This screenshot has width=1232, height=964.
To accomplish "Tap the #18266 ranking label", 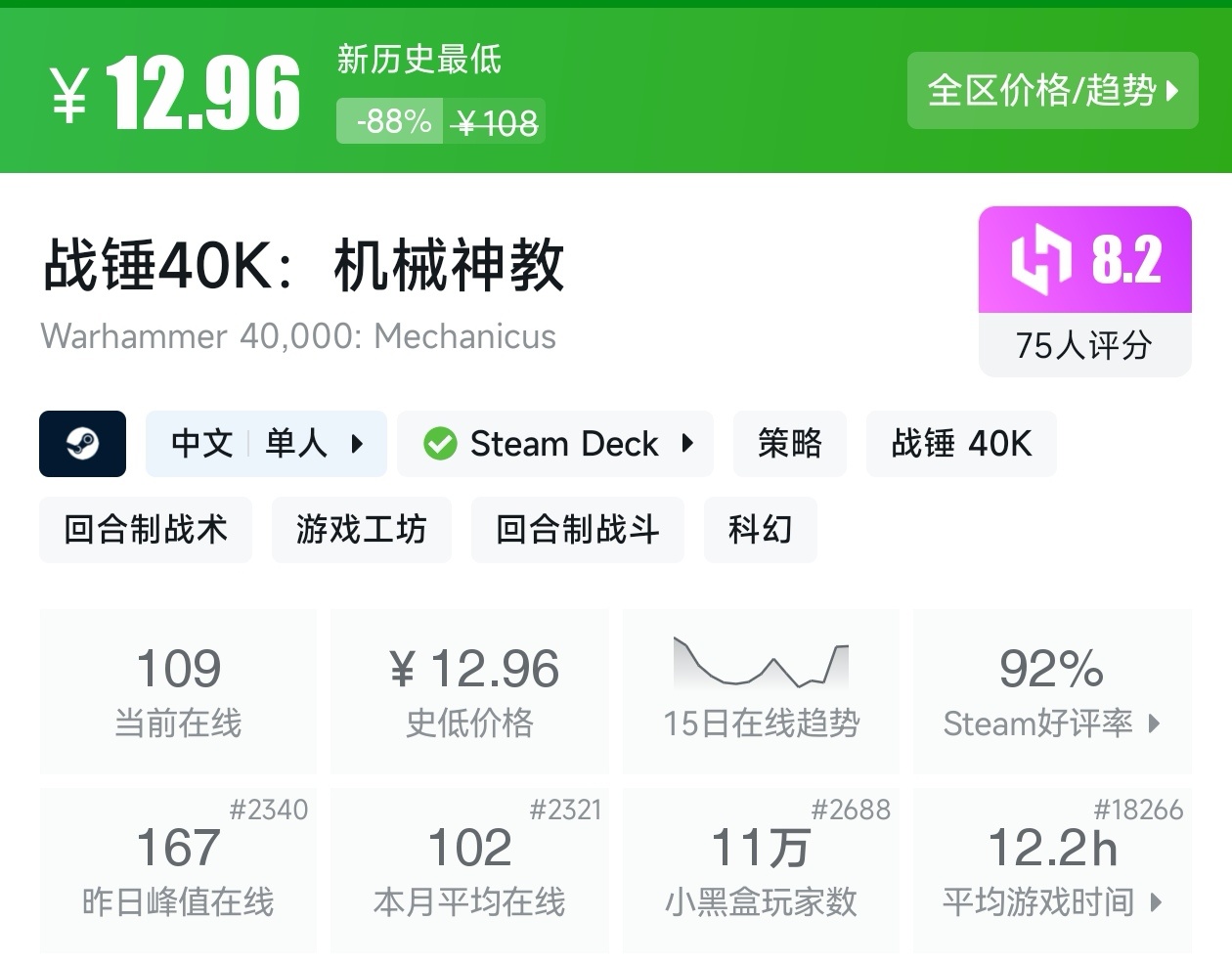I will point(1138,810).
